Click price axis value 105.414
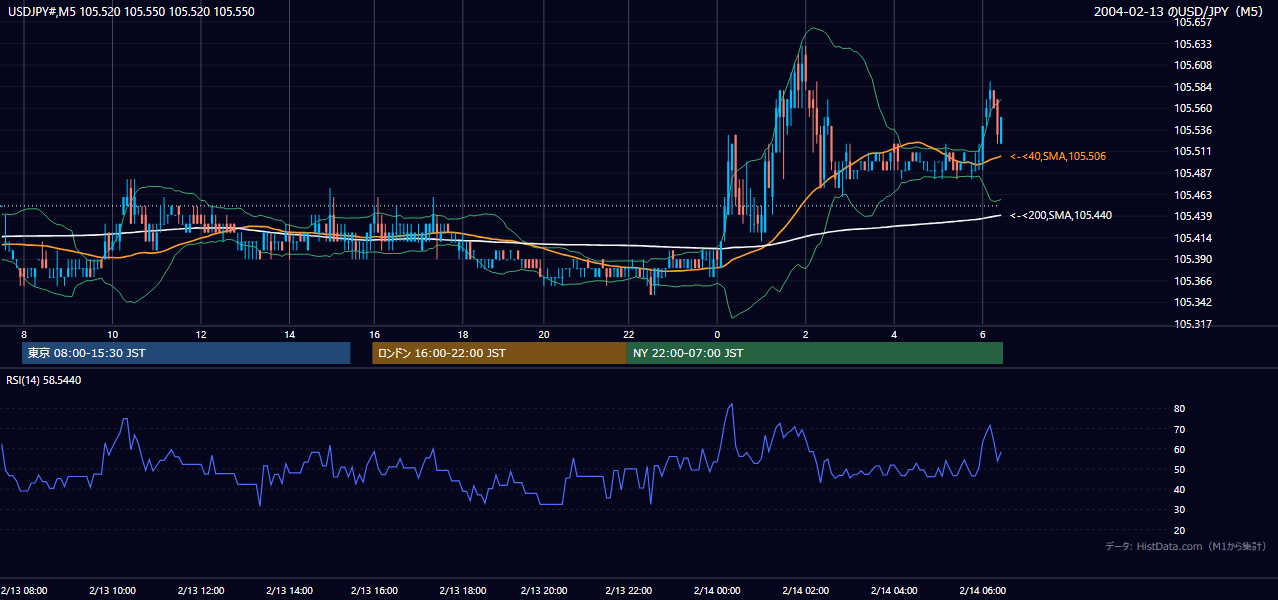 click(x=1194, y=238)
